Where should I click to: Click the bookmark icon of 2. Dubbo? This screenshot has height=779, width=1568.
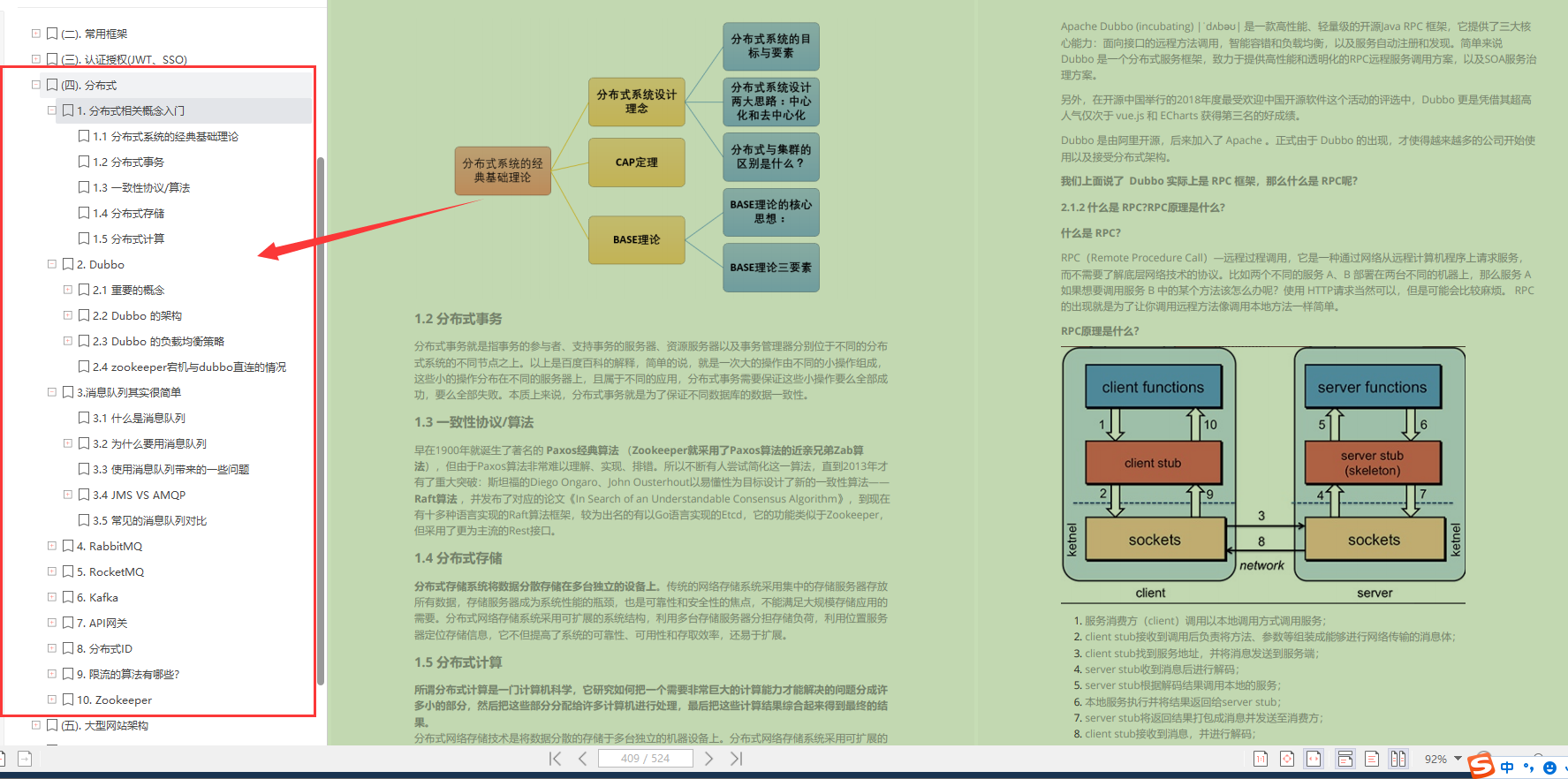tap(68, 264)
